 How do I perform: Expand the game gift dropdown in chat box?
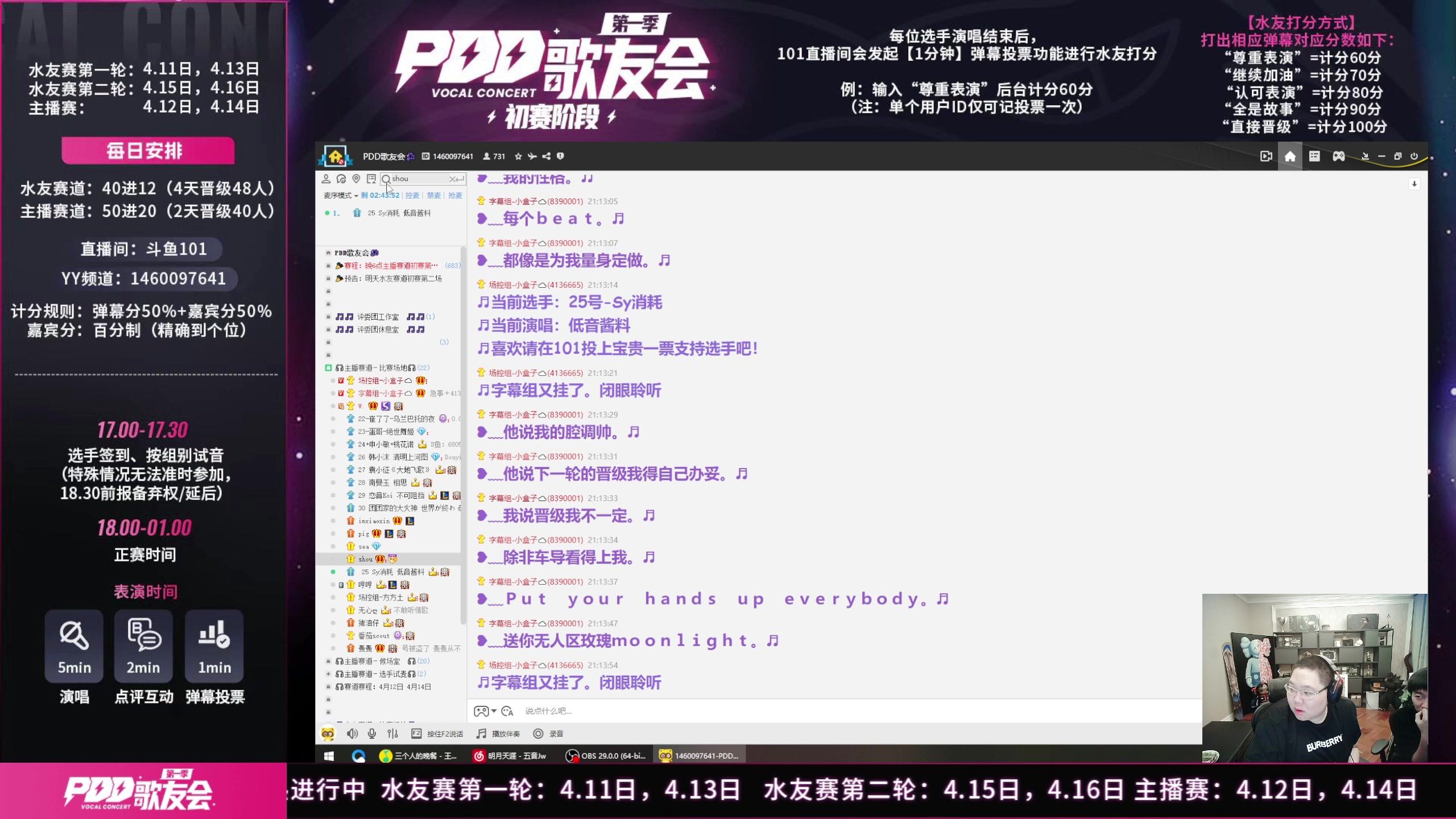coord(494,712)
